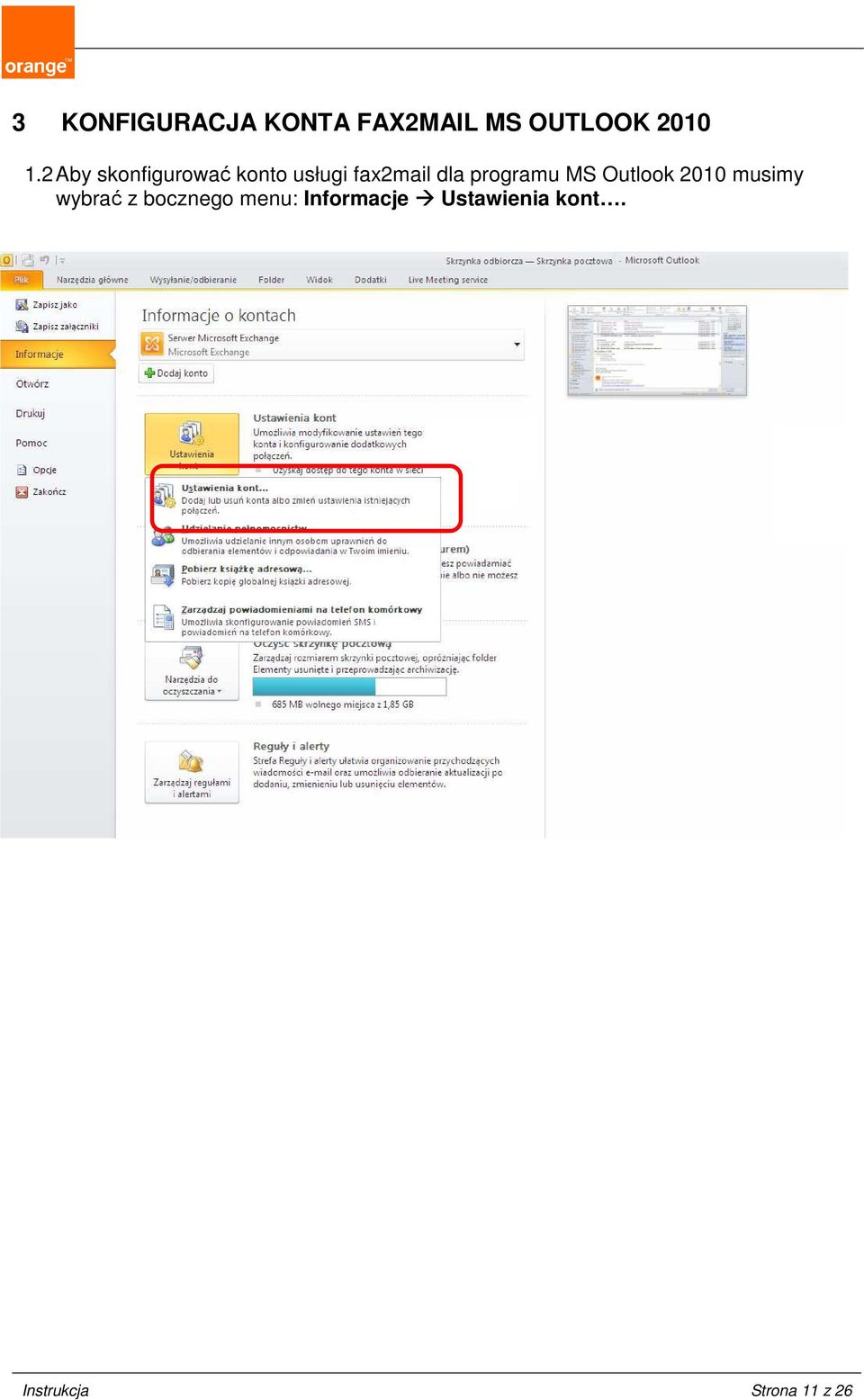864x1400 pixels.
Task: Switch to Wysyłanie/odbieranie tab
Action: click(x=193, y=280)
